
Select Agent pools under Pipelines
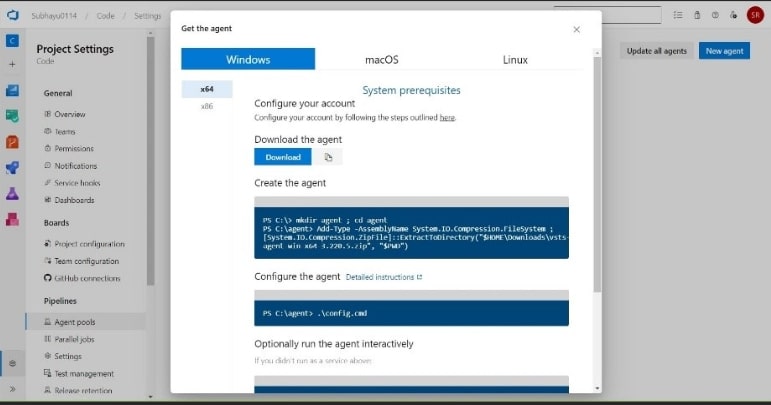[x=86, y=322]
